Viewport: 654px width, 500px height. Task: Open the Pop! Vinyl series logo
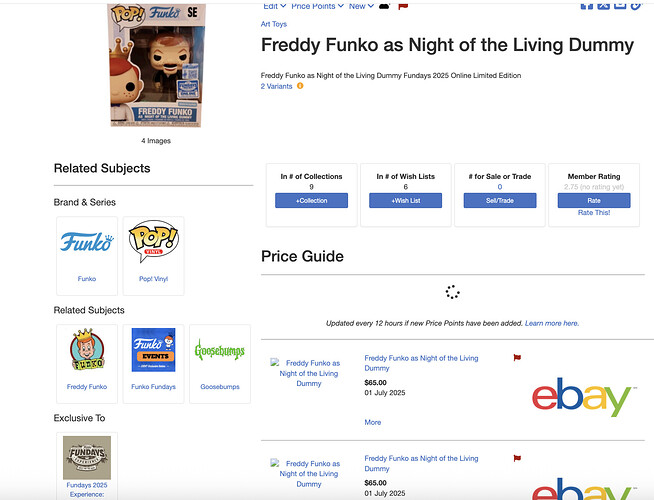[153, 241]
